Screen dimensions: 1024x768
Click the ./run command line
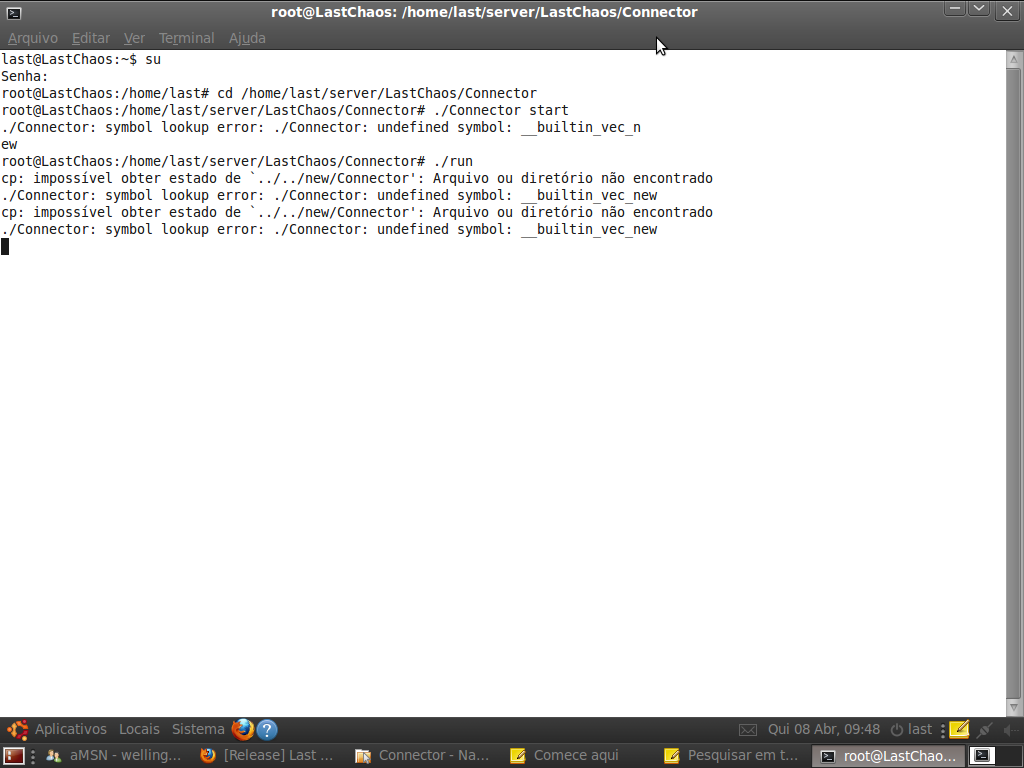237,161
